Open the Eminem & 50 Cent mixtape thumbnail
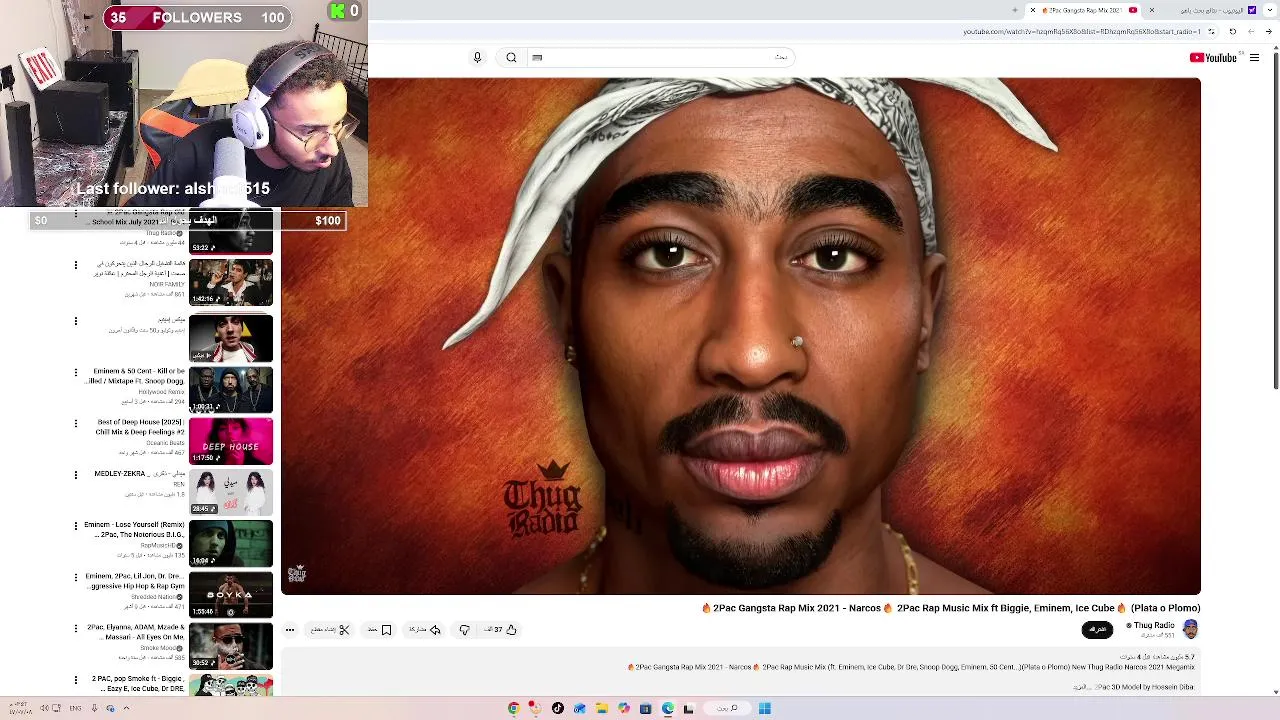 (231, 390)
